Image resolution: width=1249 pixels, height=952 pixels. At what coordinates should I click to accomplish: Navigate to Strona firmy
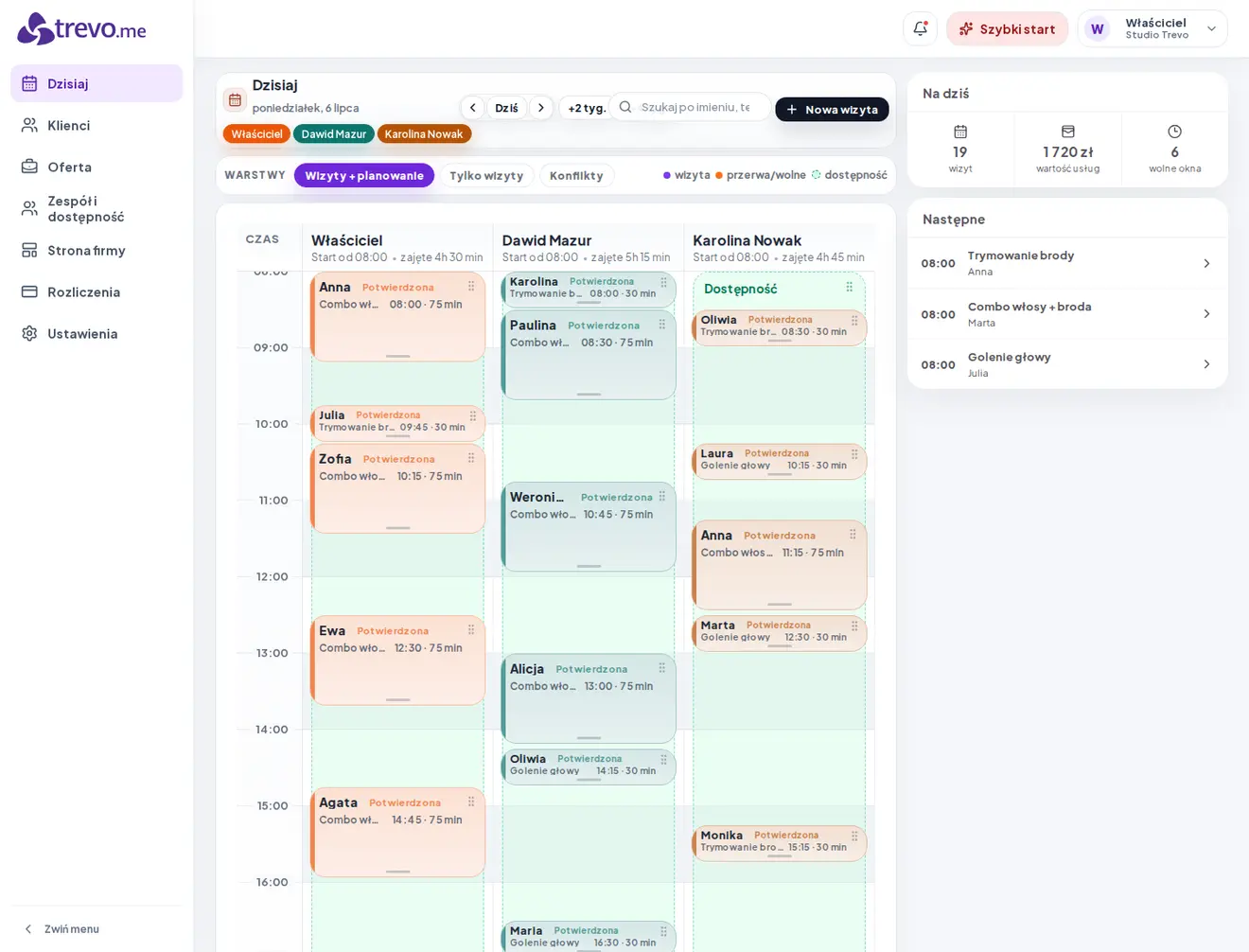click(x=97, y=250)
